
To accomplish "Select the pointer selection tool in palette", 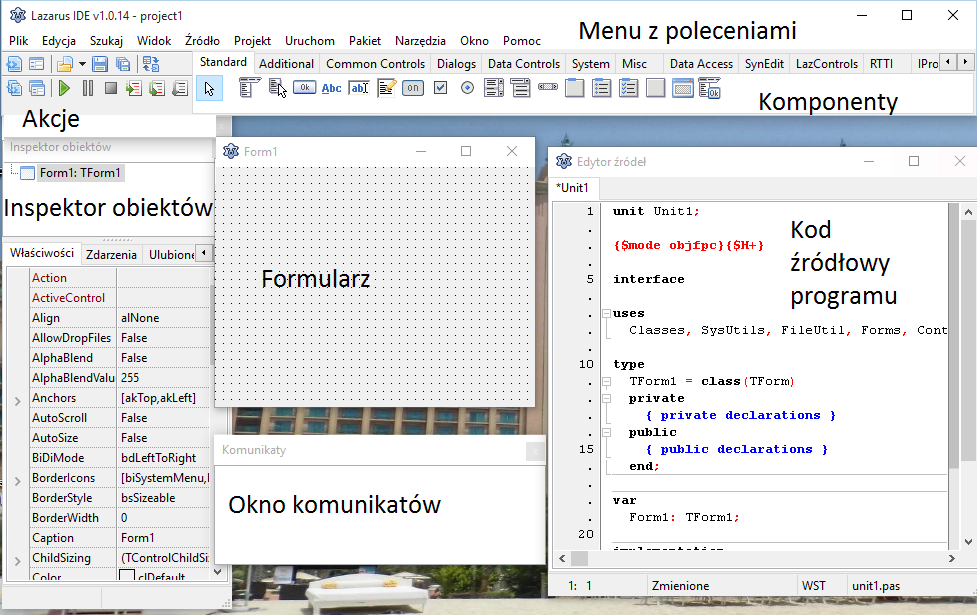I will pyautogui.click(x=209, y=88).
